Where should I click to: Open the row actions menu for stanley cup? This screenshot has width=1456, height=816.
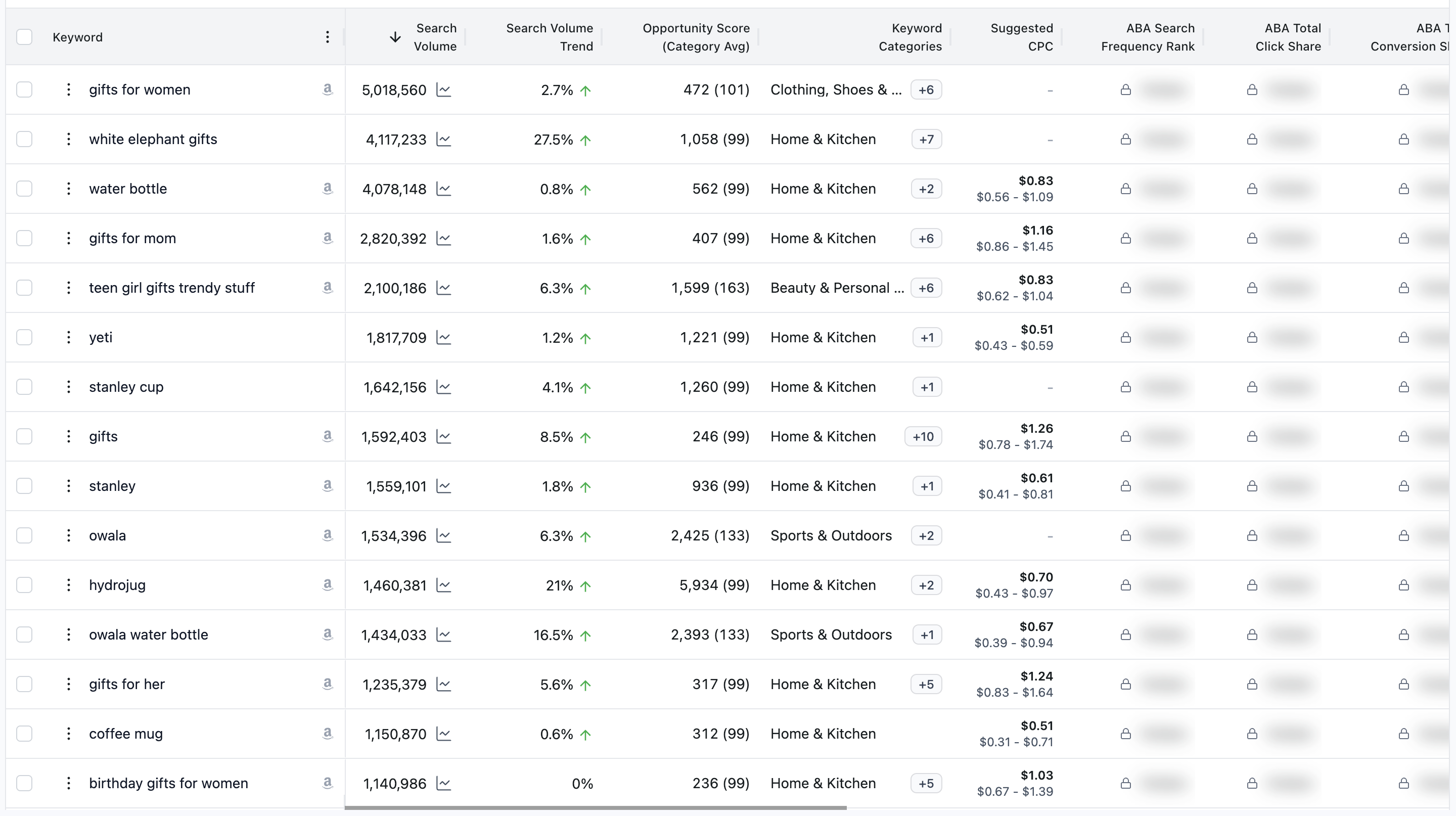pyautogui.click(x=68, y=387)
